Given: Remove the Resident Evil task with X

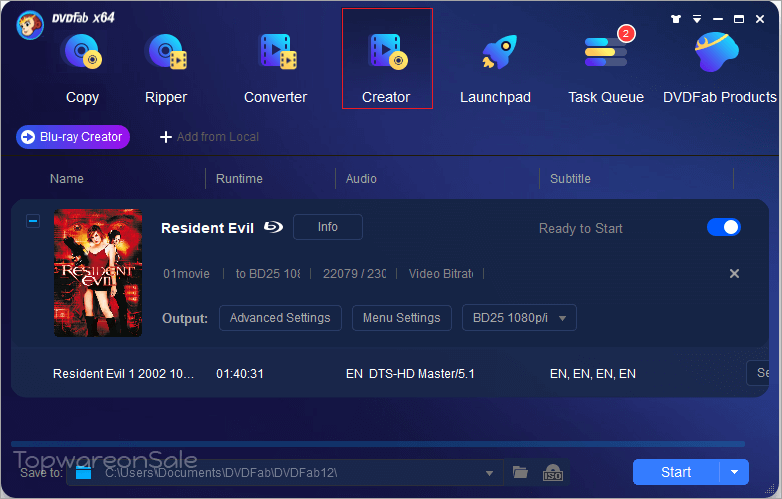Looking at the screenshot, I should (x=734, y=273).
